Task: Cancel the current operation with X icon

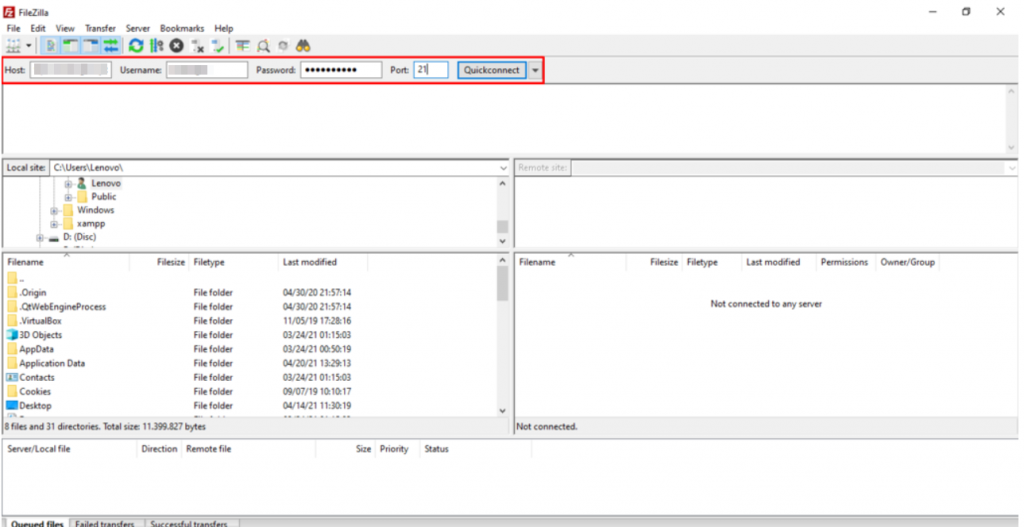Action: click(x=176, y=46)
